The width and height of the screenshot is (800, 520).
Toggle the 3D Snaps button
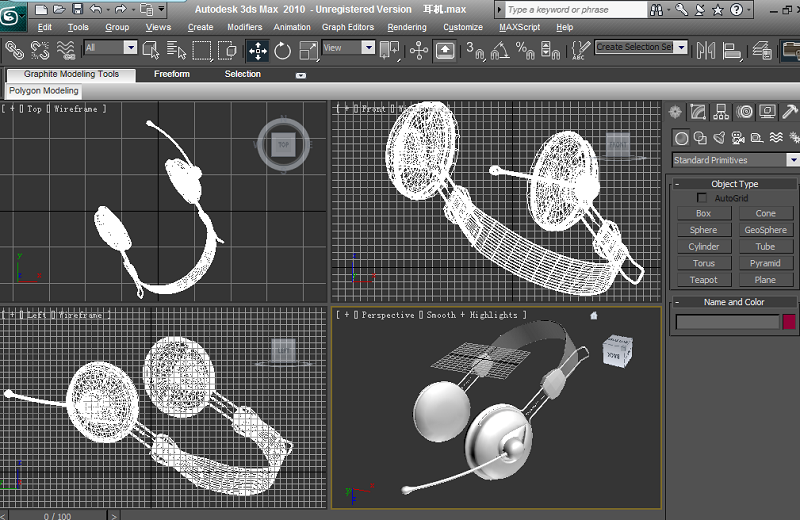tap(474, 50)
